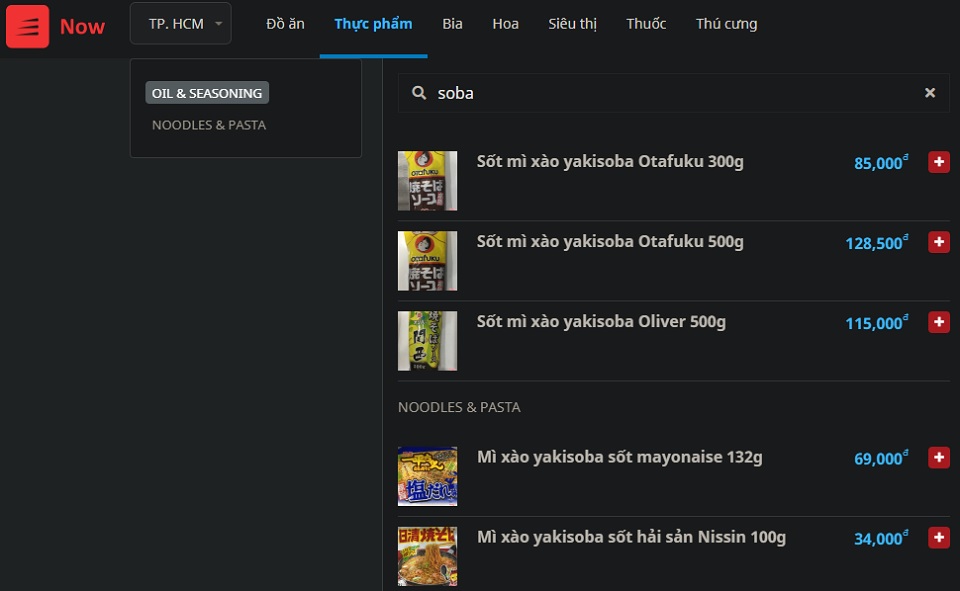This screenshot has height=591, width=960.
Task: Open Nissin seafood yakisoba thumbnail
Action: [427, 556]
